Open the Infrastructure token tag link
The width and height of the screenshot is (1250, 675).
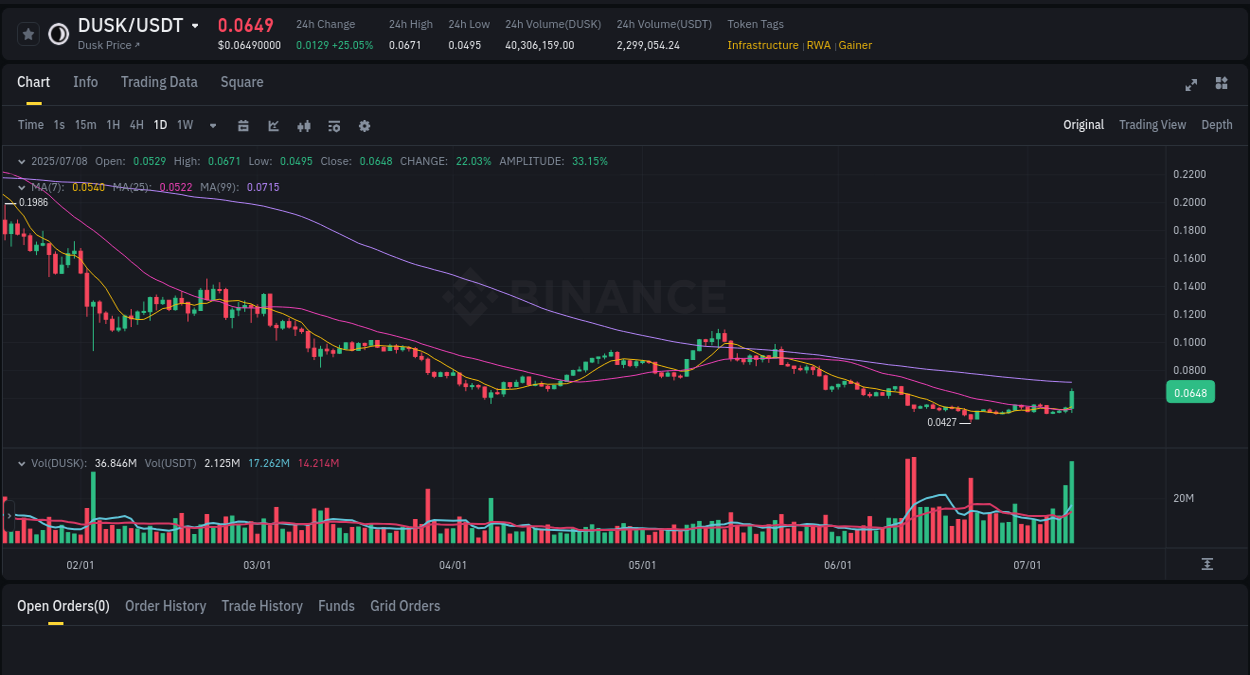pyautogui.click(x=763, y=45)
